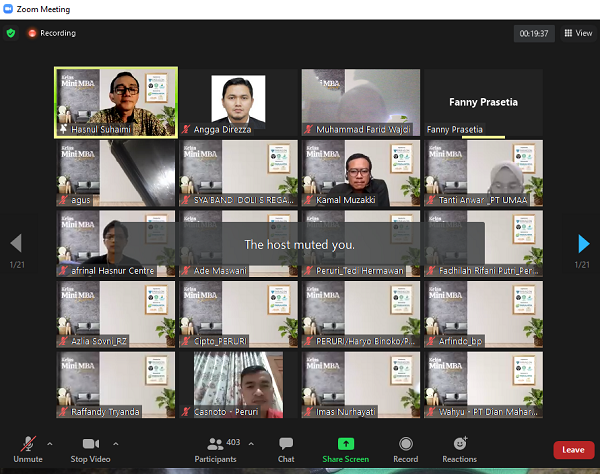Click muted mic icon on Tanti Anwar
This screenshot has width=600, height=474.
(x=431, y=200)
